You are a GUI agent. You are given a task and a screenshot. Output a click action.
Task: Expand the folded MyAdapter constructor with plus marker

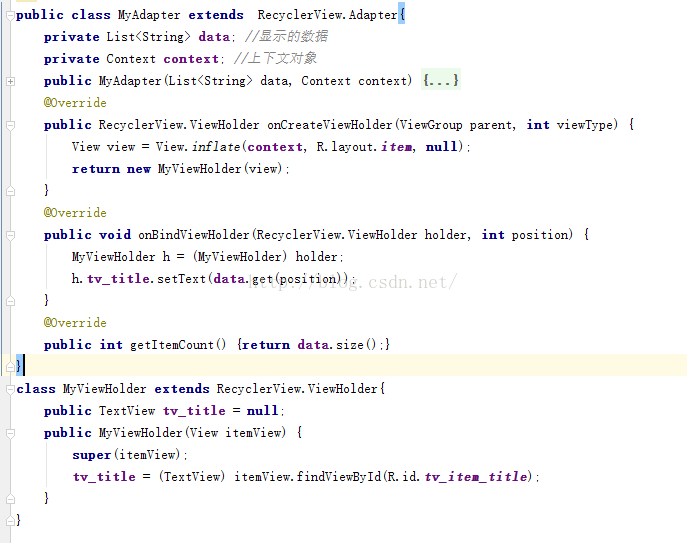click(10, 81)
